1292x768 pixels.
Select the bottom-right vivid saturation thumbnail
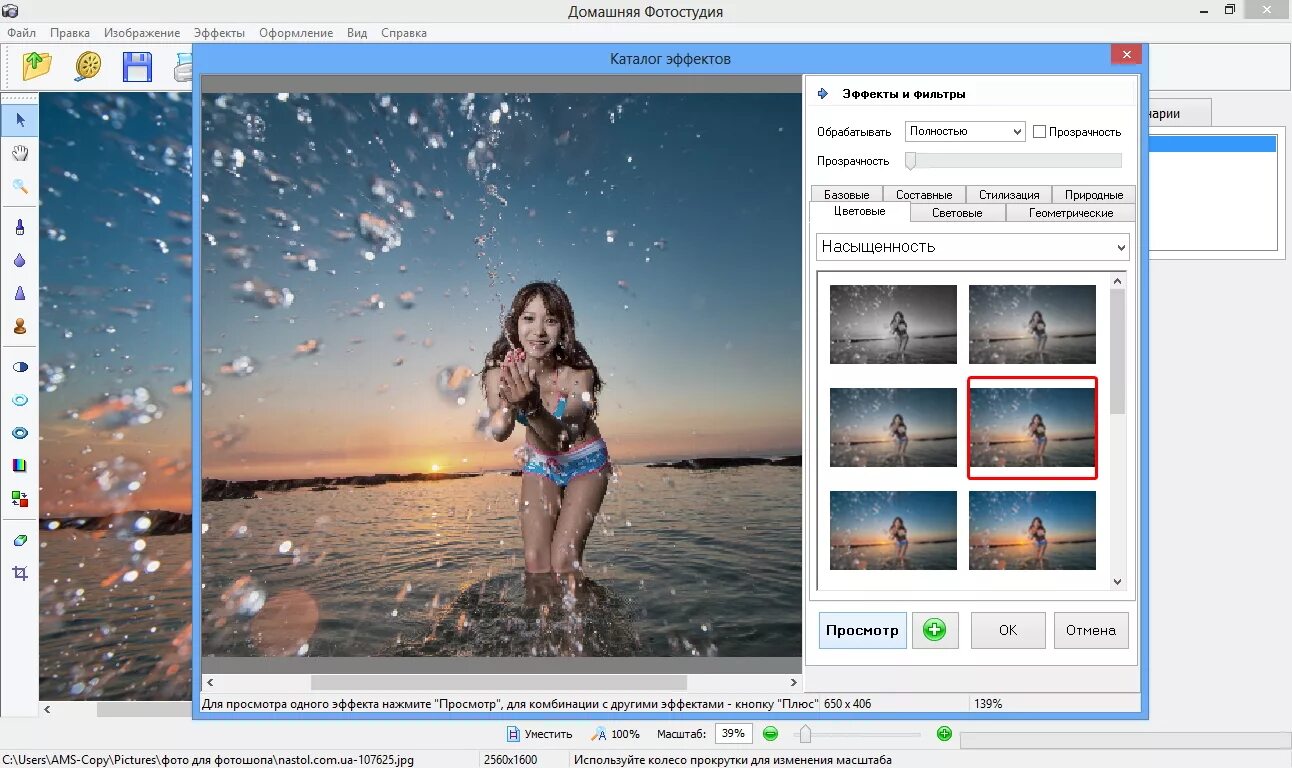(1032, 530)
